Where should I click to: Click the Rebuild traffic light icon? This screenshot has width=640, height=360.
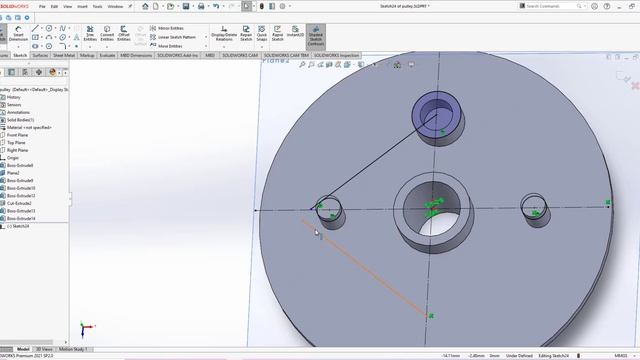[262, 6]
